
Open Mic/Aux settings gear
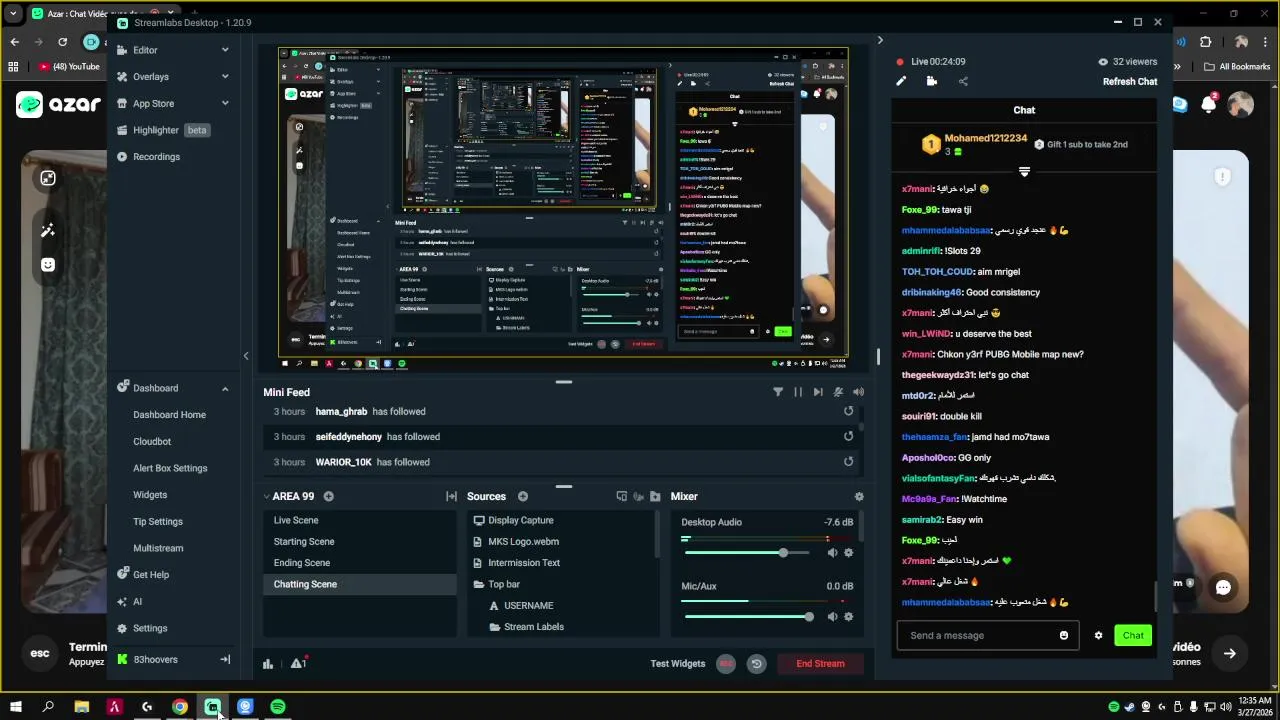[x=849, y=616]
